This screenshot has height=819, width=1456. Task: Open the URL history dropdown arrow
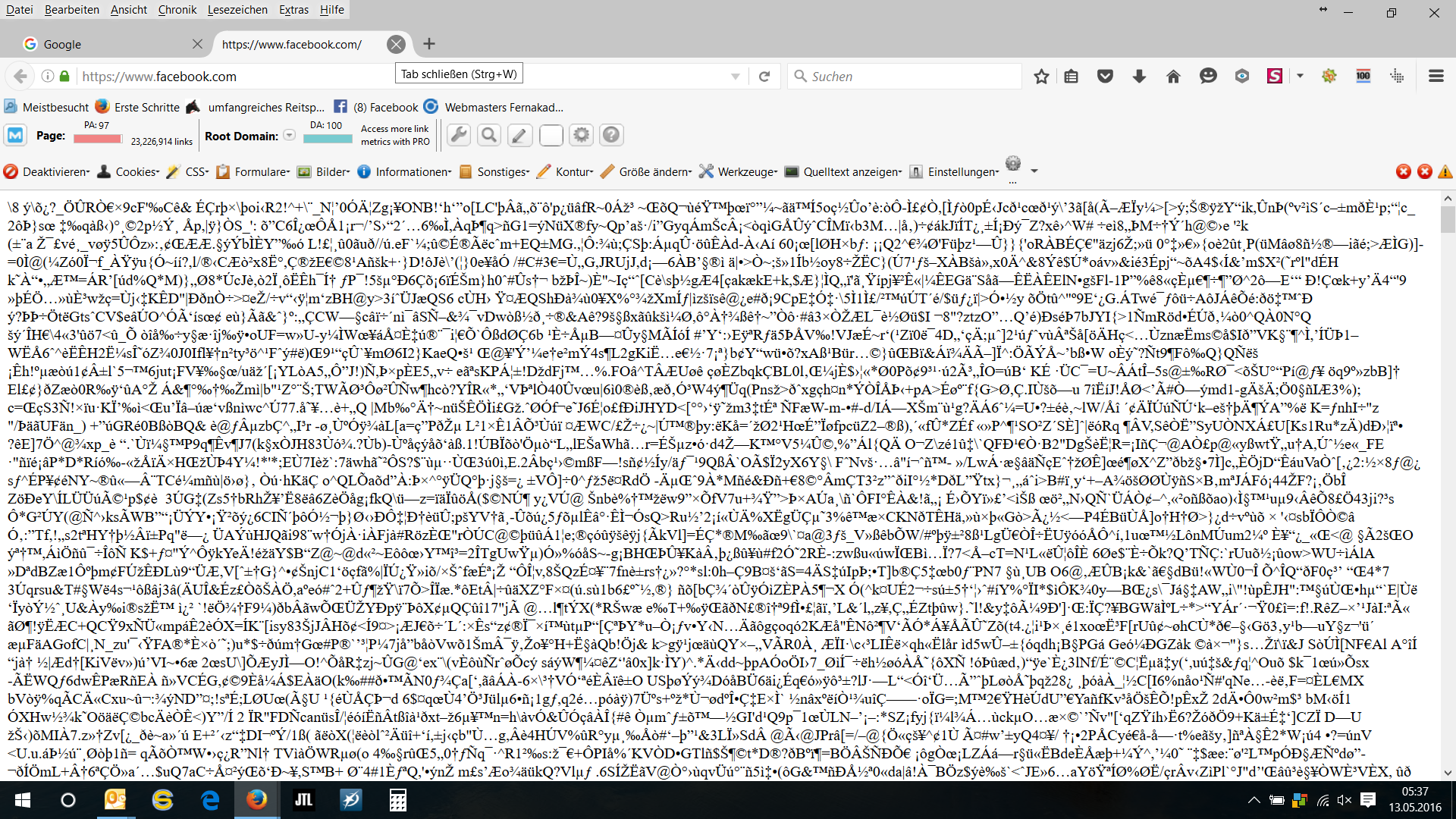735,77
